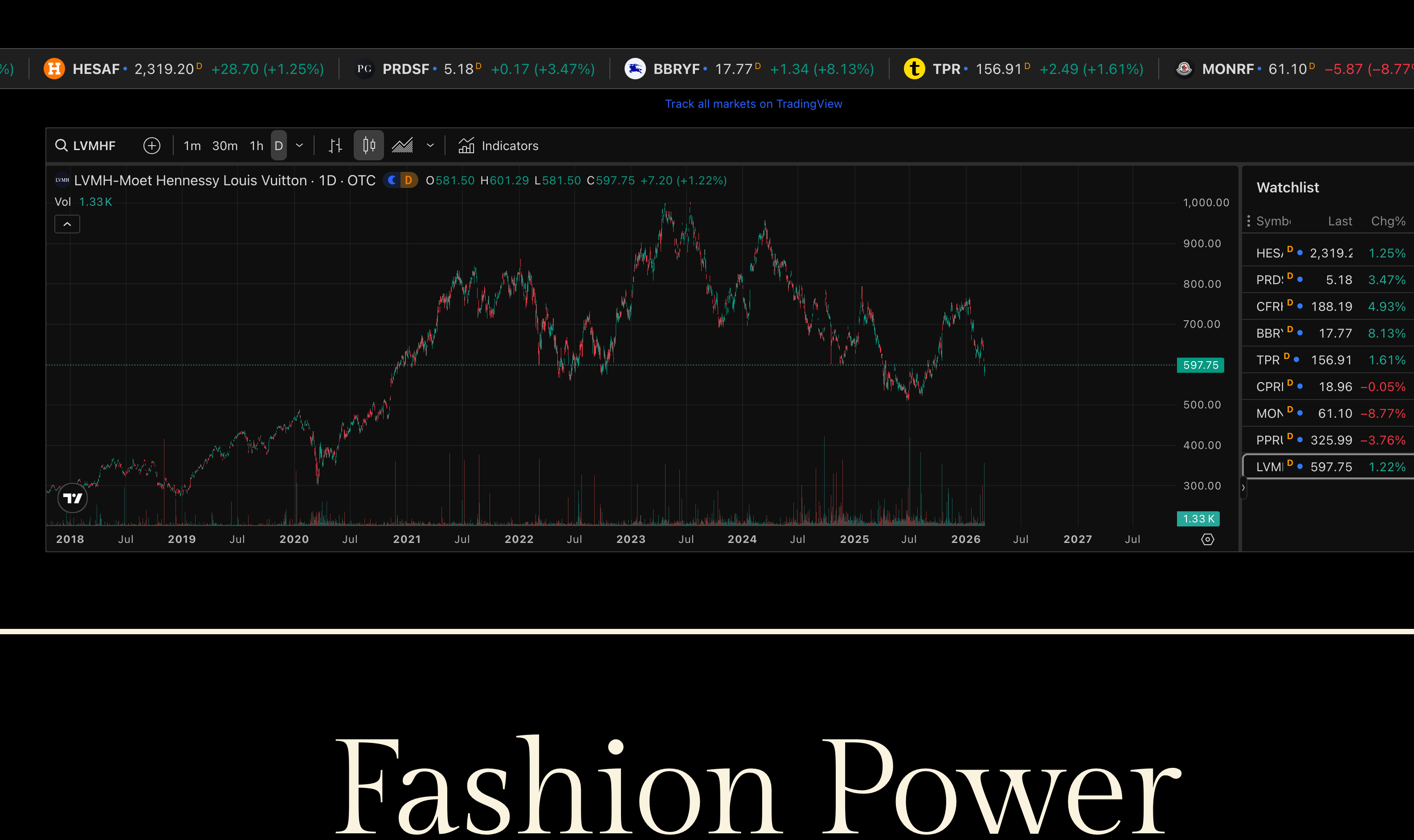Switch interval to 30m
The width and height of the screenshot is (1414, 840).
tap(225, 146)
